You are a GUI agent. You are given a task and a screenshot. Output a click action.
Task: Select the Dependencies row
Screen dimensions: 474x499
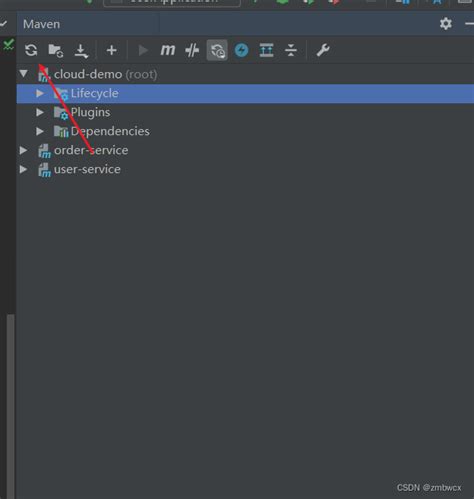pos(245,131)
